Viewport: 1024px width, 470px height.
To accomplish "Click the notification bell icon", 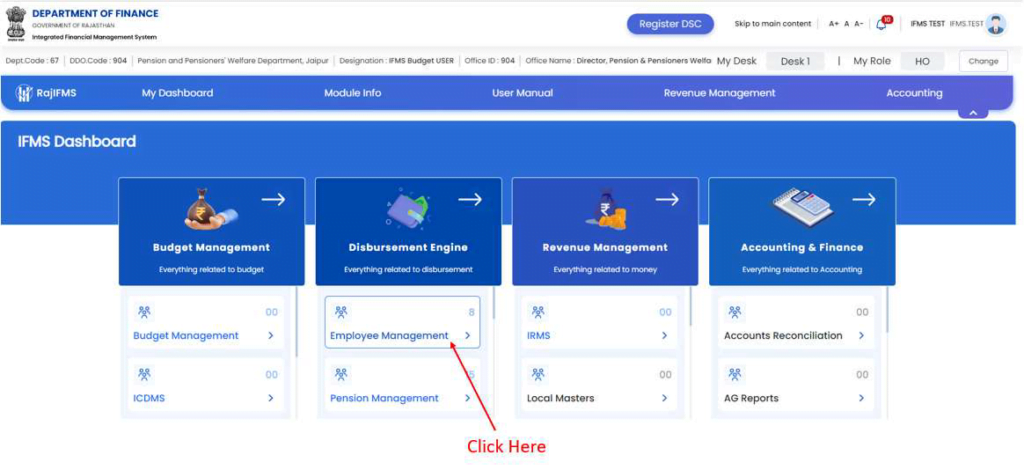I will pyautogui.click(x=881, y=25).
